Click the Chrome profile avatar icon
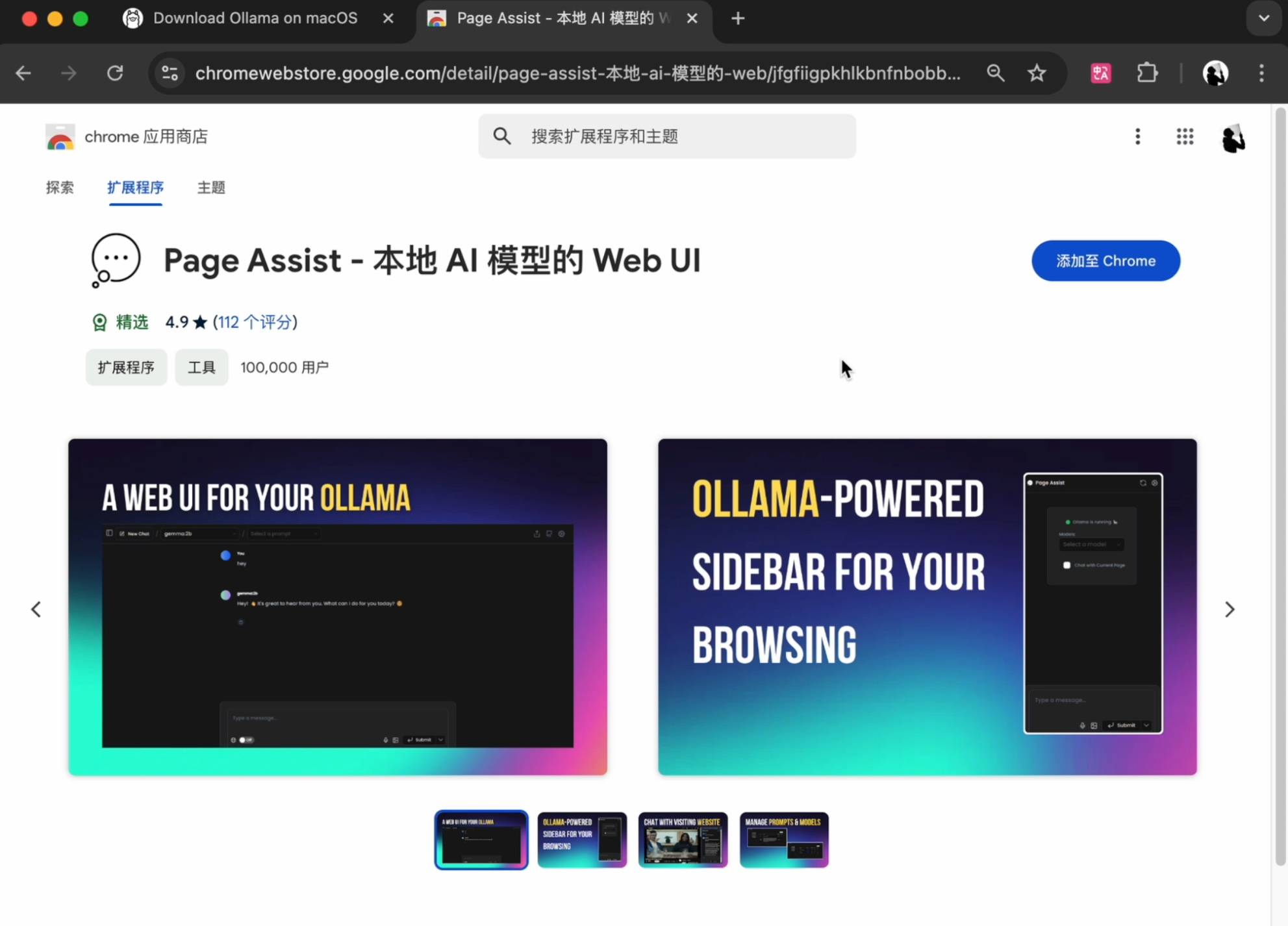This screenshot has height=926, width=1288. click(x=1216, y=73)
